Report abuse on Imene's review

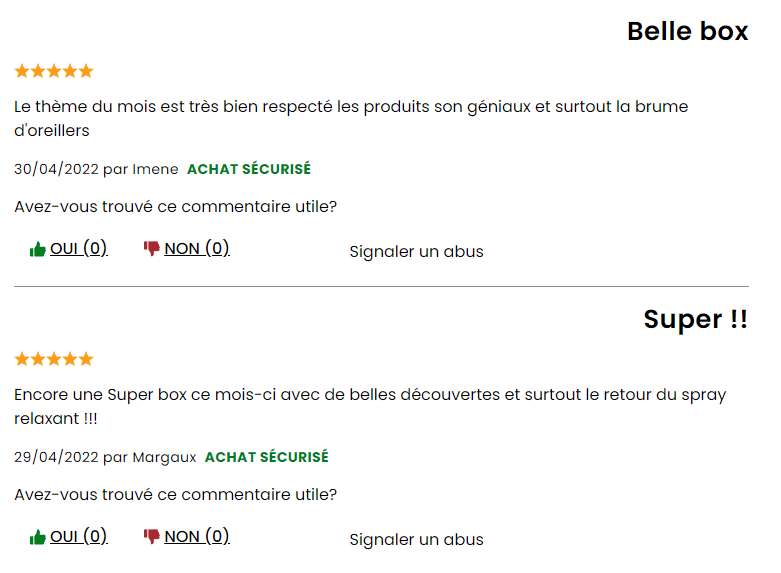416,251
